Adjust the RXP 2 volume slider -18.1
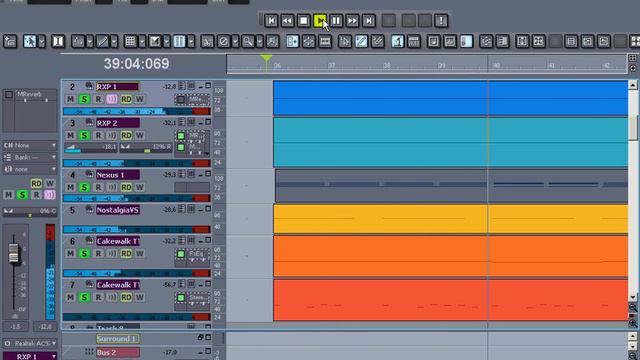The height and width of the screenshot is (360, 640). click(x=91, y=147)
